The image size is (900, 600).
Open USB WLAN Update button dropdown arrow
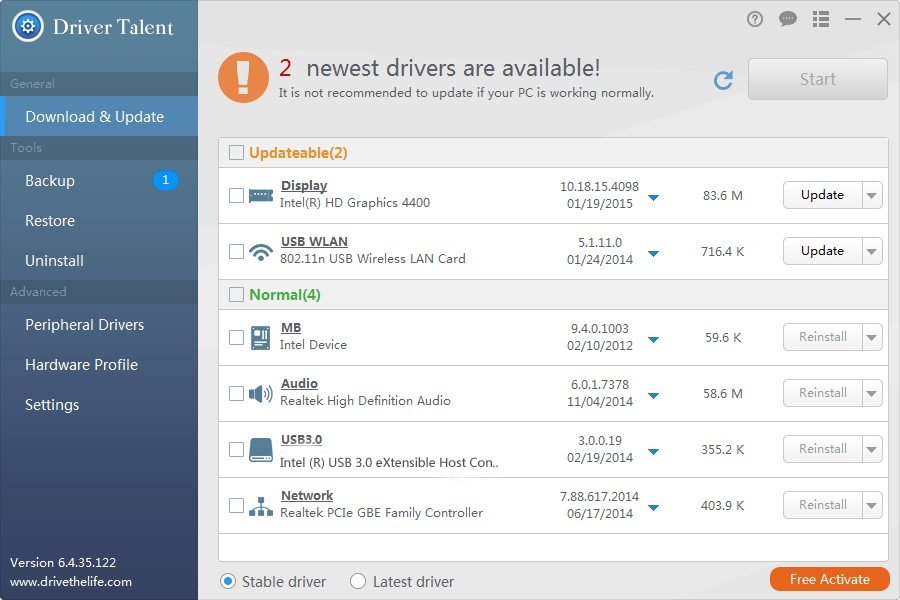872,251
